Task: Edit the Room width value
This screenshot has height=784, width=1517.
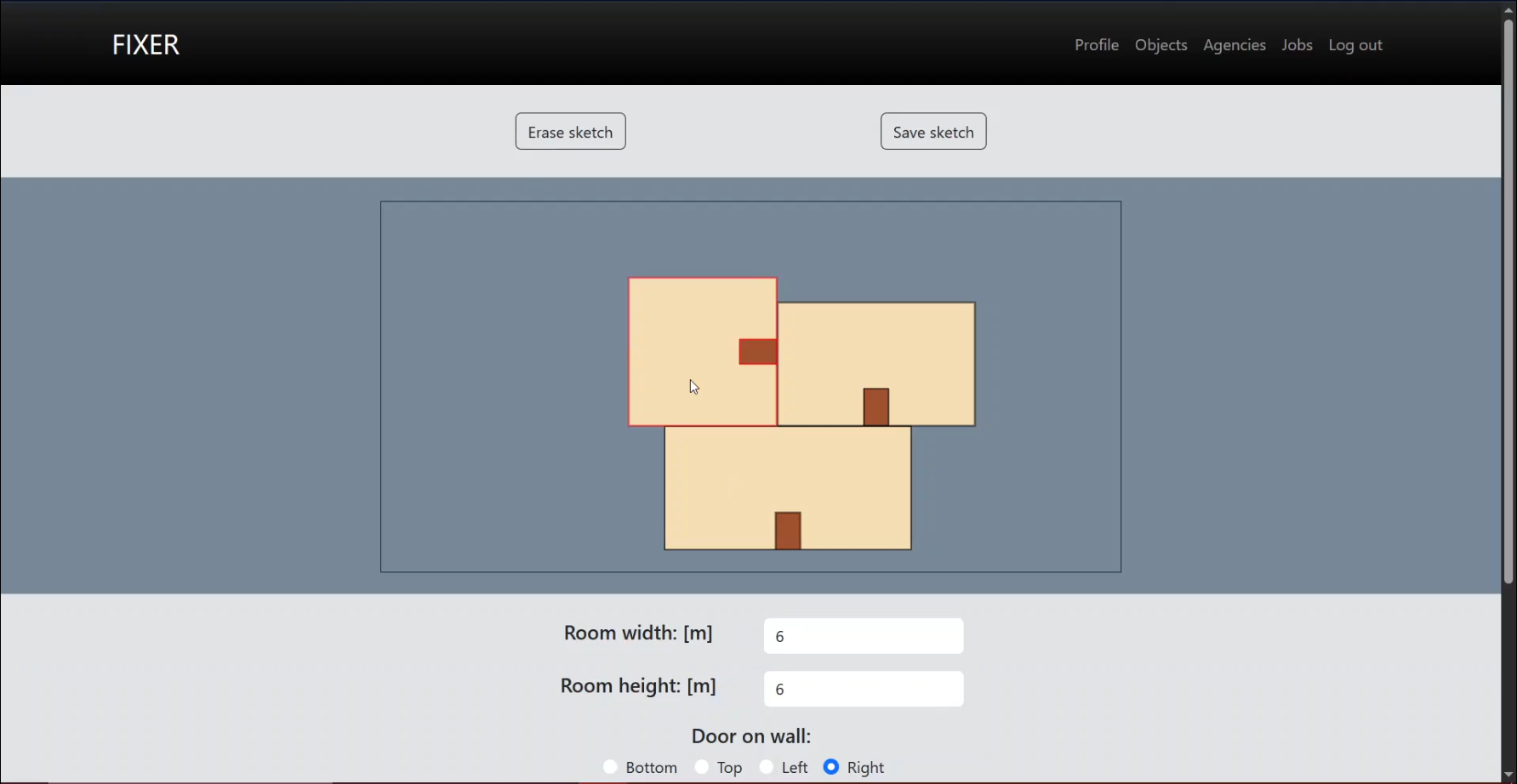Action: point(864,635)
